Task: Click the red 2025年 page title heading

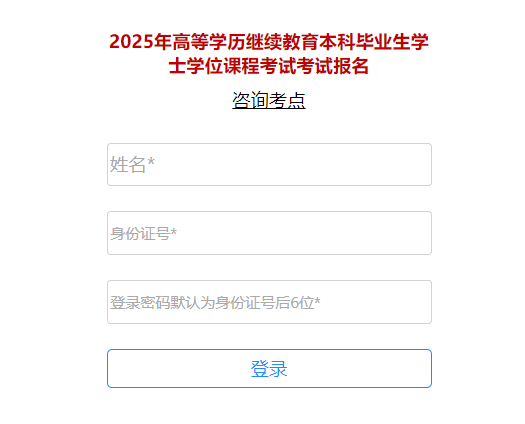Action: tap(269, 54)
